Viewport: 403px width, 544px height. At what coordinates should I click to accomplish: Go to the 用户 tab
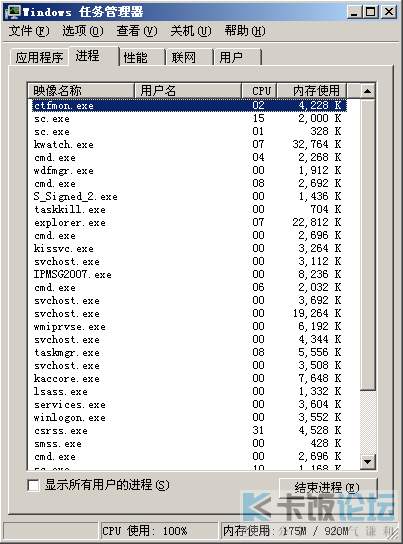(237, 57)
